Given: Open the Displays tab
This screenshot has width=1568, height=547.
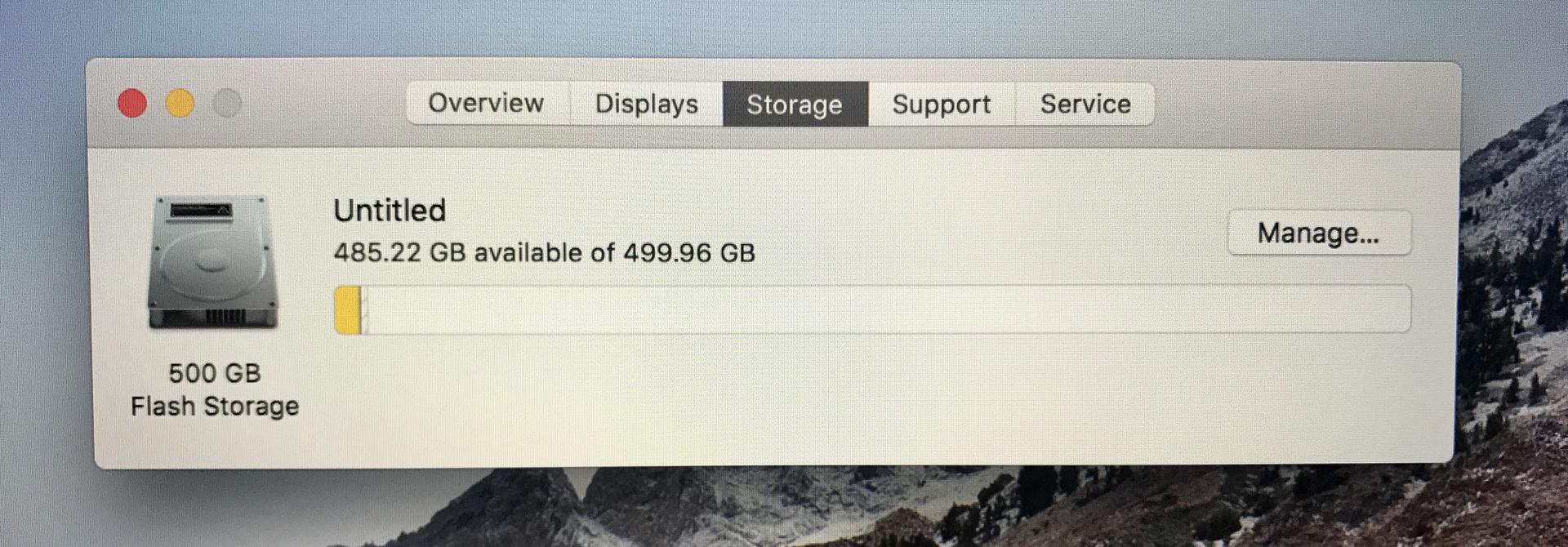Looking at the screenshot, I should [646, 104].
